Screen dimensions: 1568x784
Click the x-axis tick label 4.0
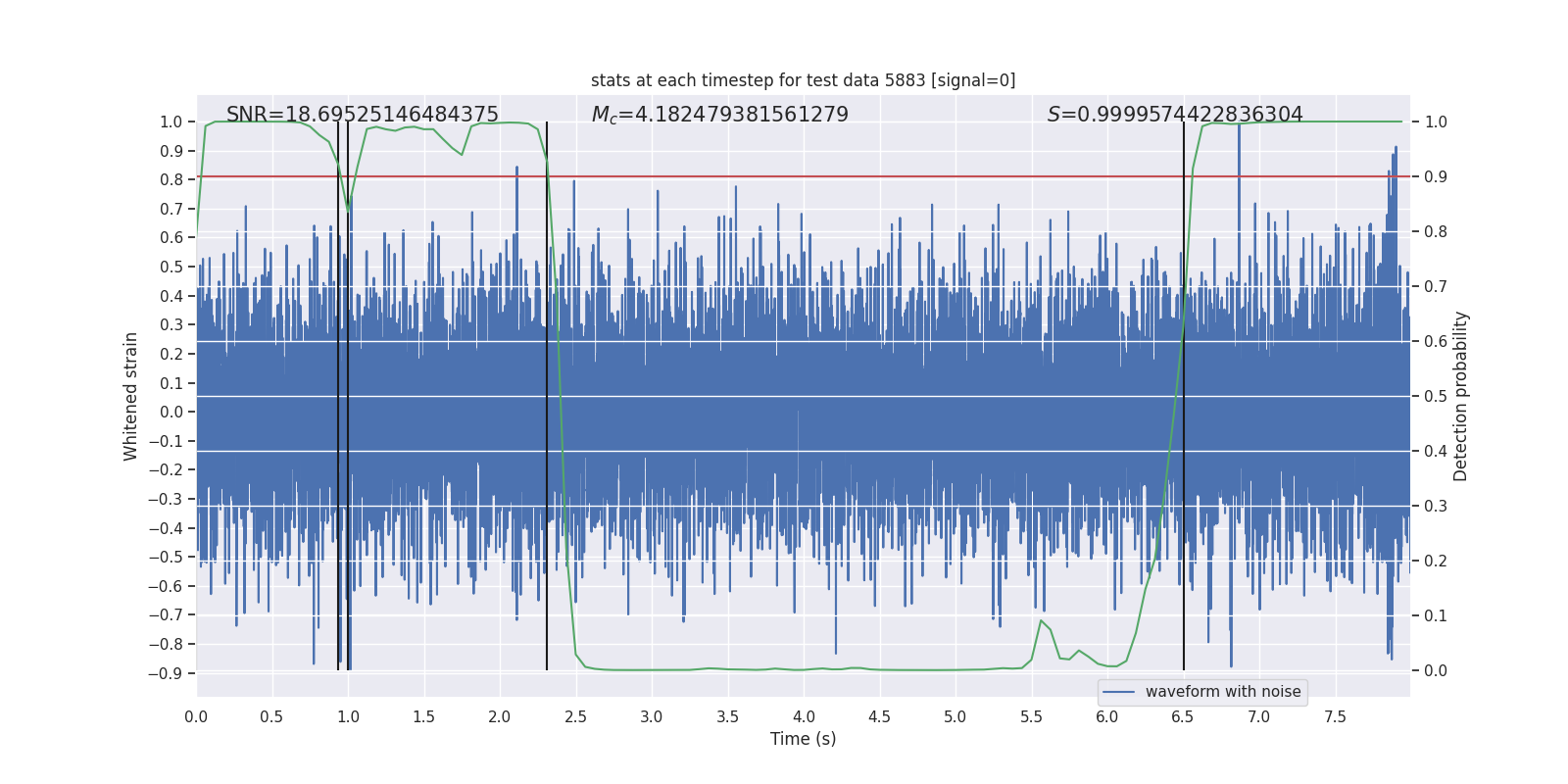pos(804,717)
